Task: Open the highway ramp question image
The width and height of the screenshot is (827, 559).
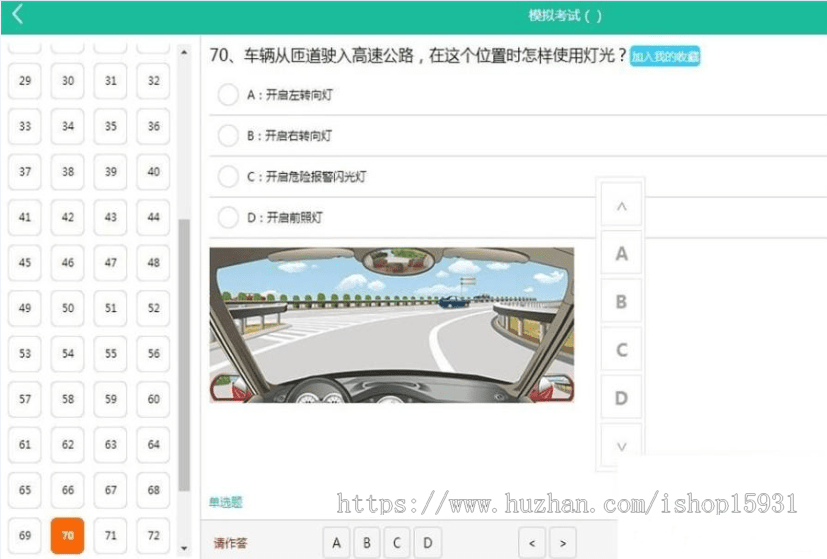Action: click(391, 325)
